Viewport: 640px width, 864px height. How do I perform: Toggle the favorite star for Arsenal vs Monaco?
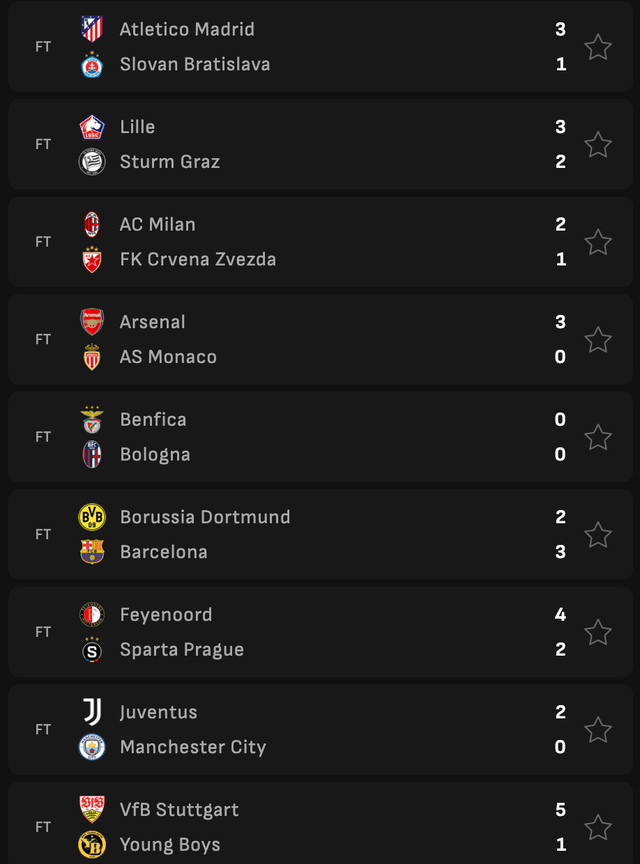(x=598, y=339)
